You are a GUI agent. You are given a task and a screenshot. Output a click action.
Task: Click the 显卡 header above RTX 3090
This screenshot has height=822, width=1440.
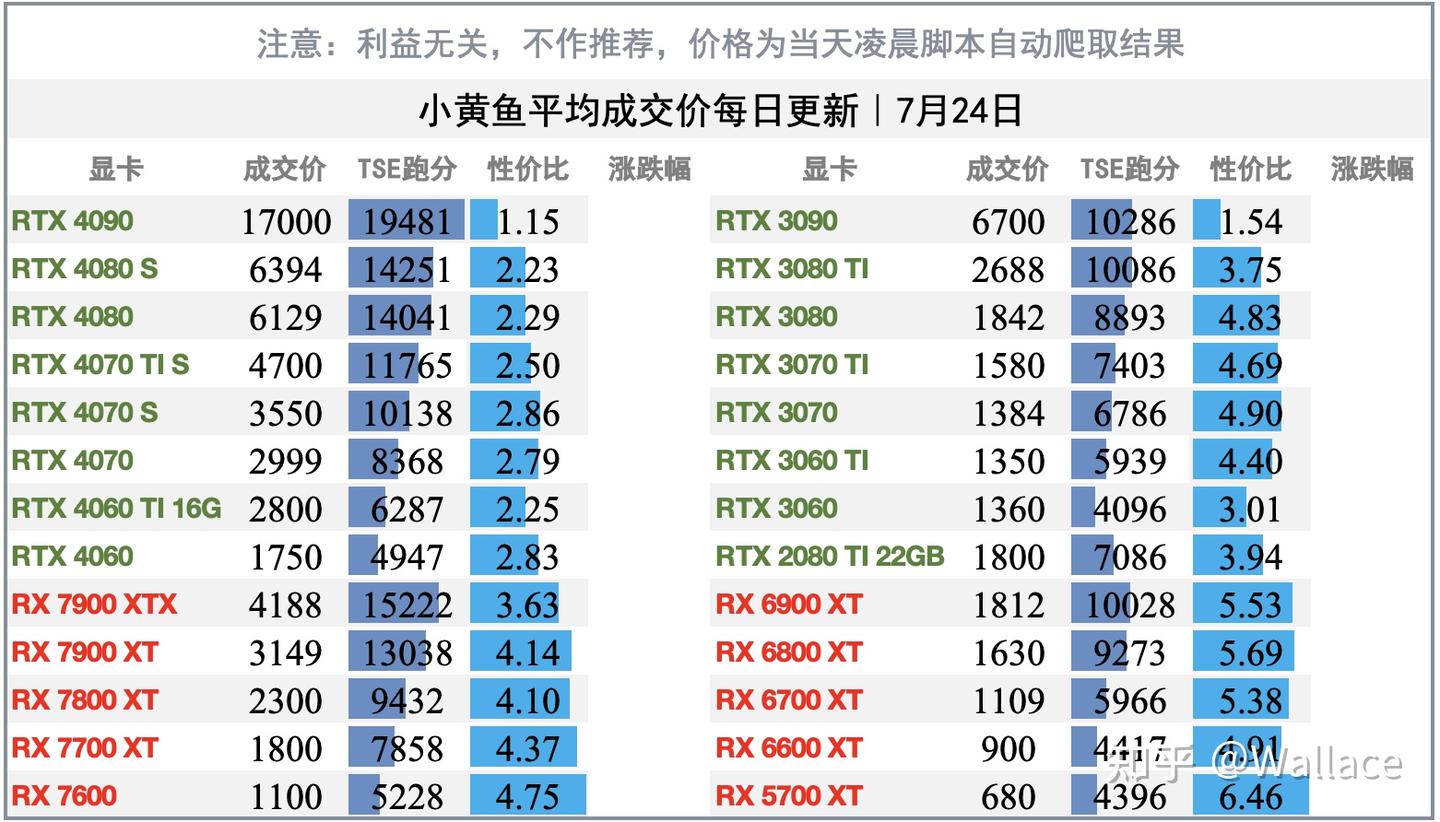[x=829, y=169]
